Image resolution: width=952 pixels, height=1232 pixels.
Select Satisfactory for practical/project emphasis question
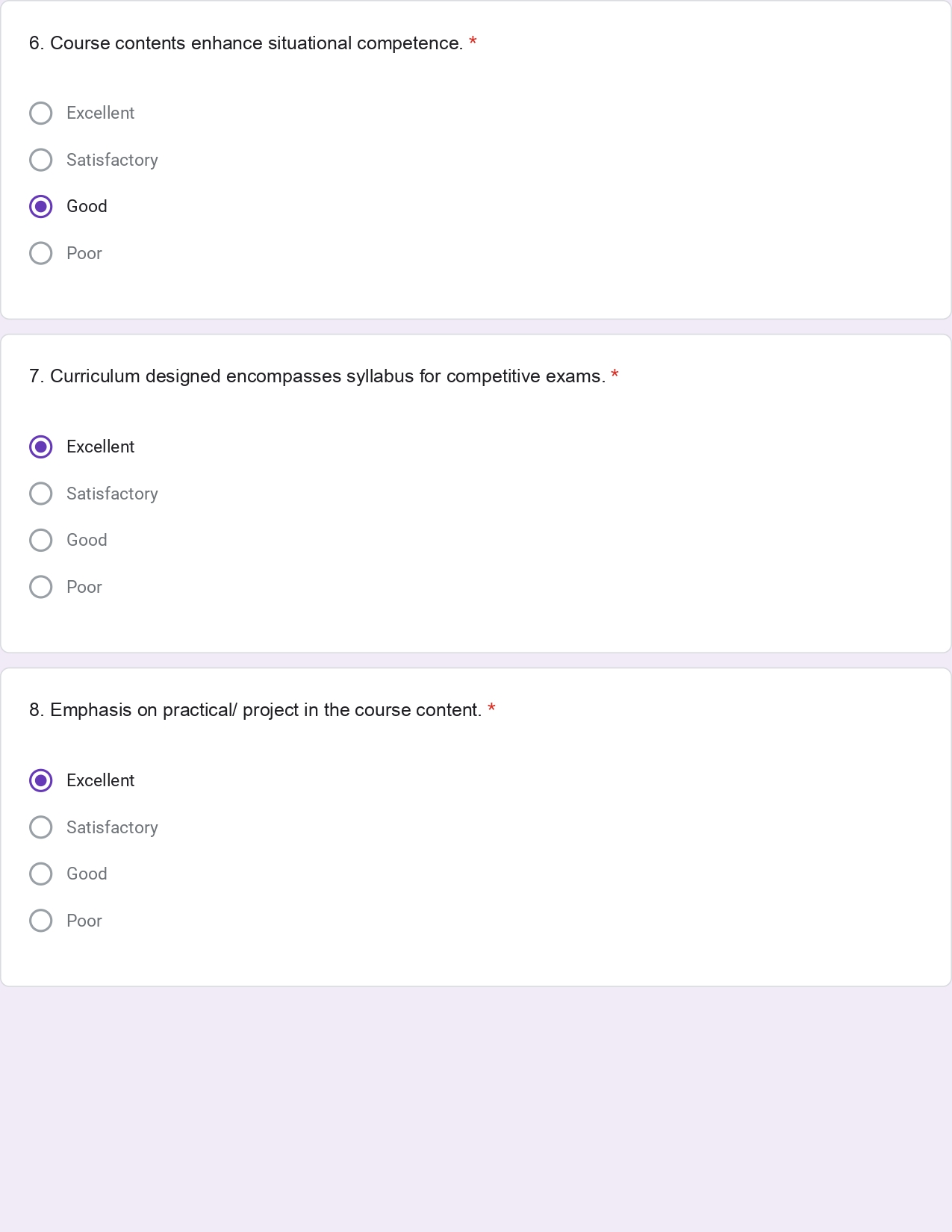pos(41,827)
